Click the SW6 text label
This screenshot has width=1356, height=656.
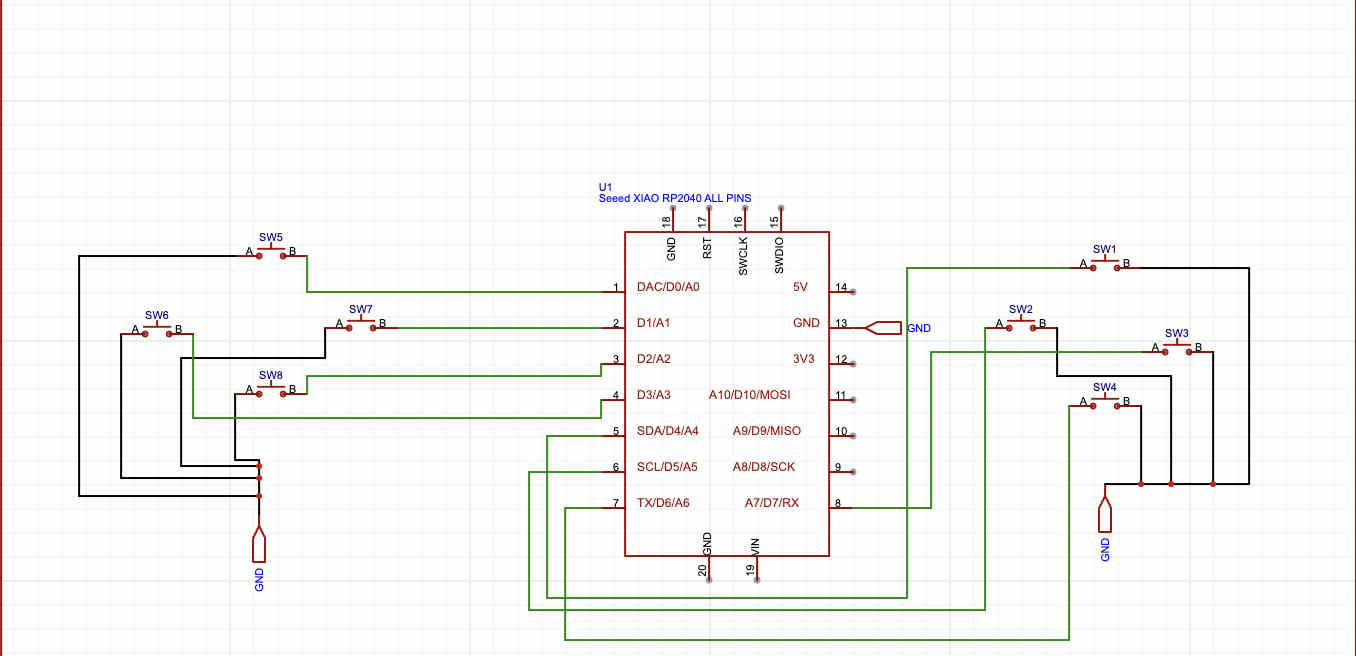(x=157, y=315)
